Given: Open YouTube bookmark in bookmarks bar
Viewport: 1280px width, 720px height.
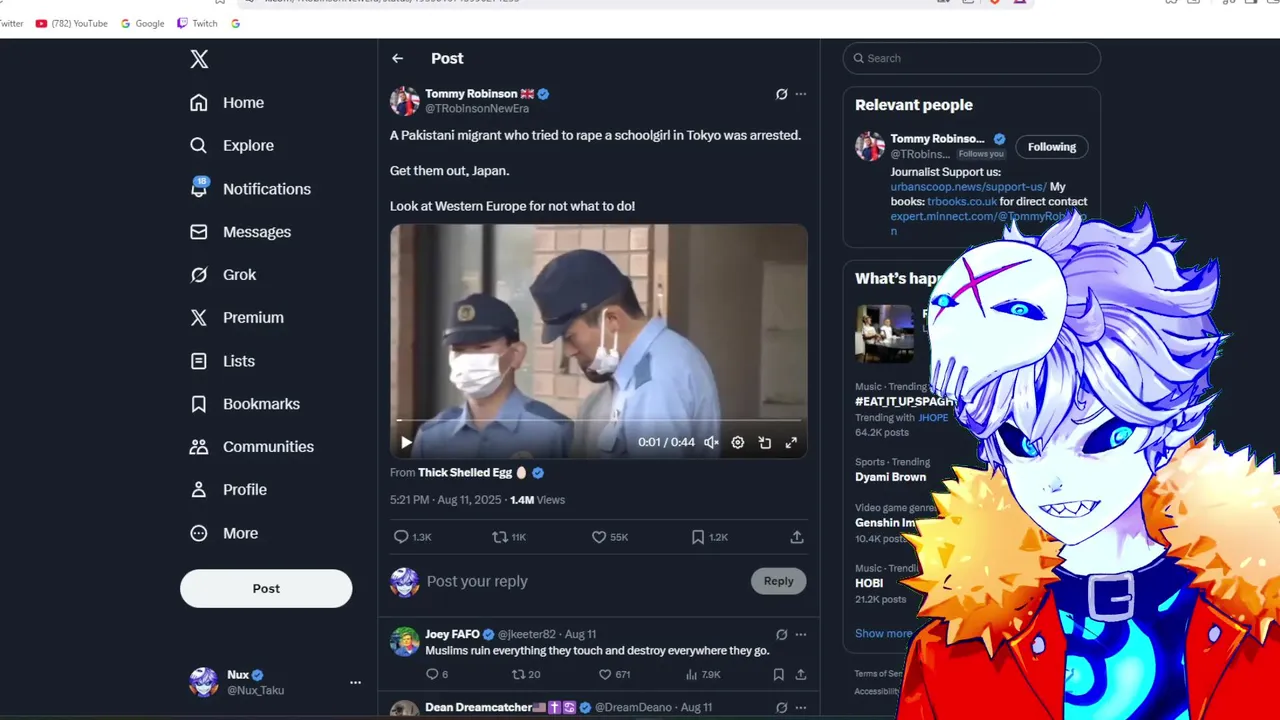Looking at the screenshot, I should click(71, 23).
